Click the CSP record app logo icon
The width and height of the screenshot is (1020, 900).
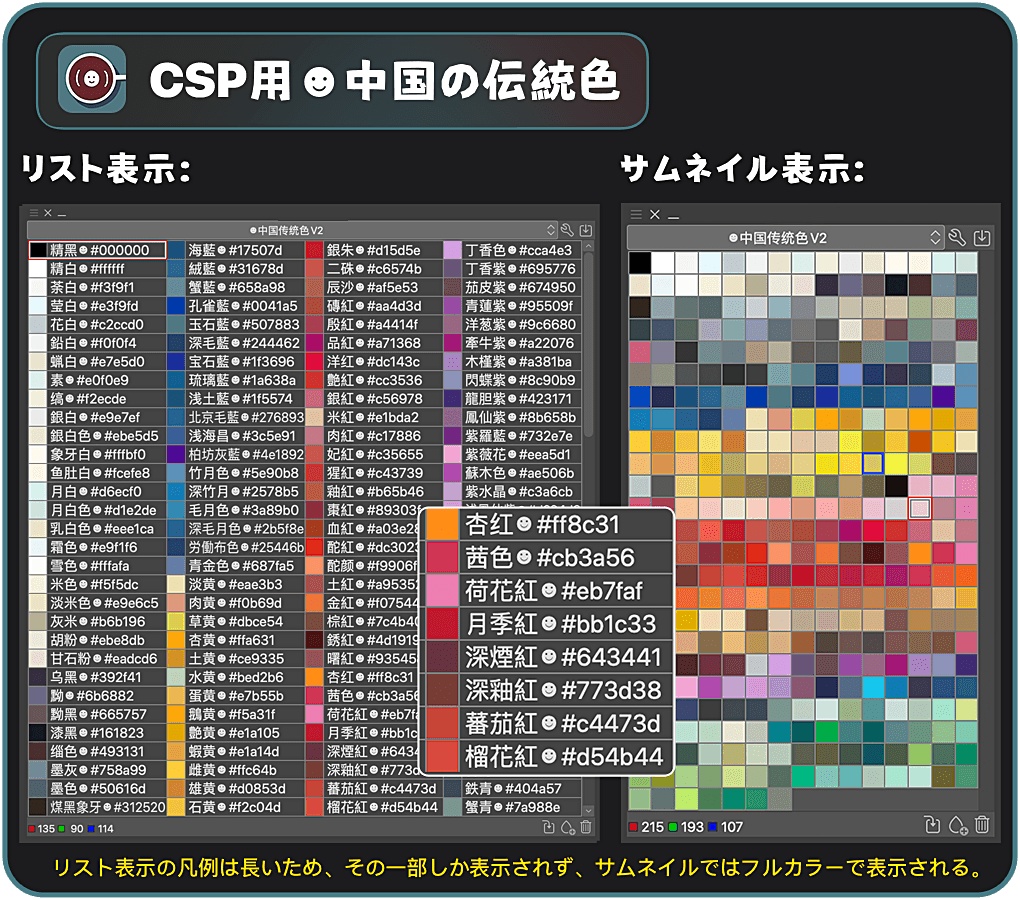pos(92,79)
